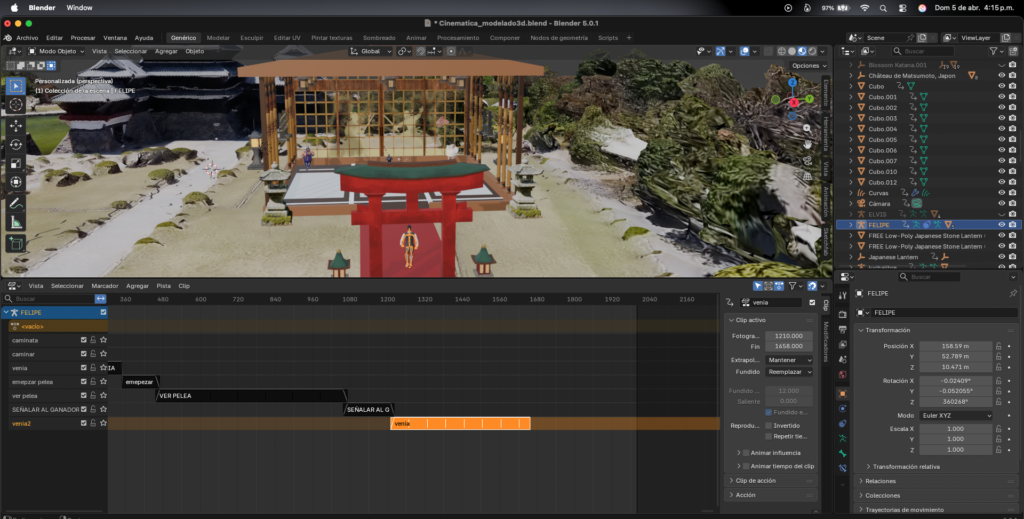1024x519 pixels.
Task: Click the VER PELEA strip
Action: (250, 396)
